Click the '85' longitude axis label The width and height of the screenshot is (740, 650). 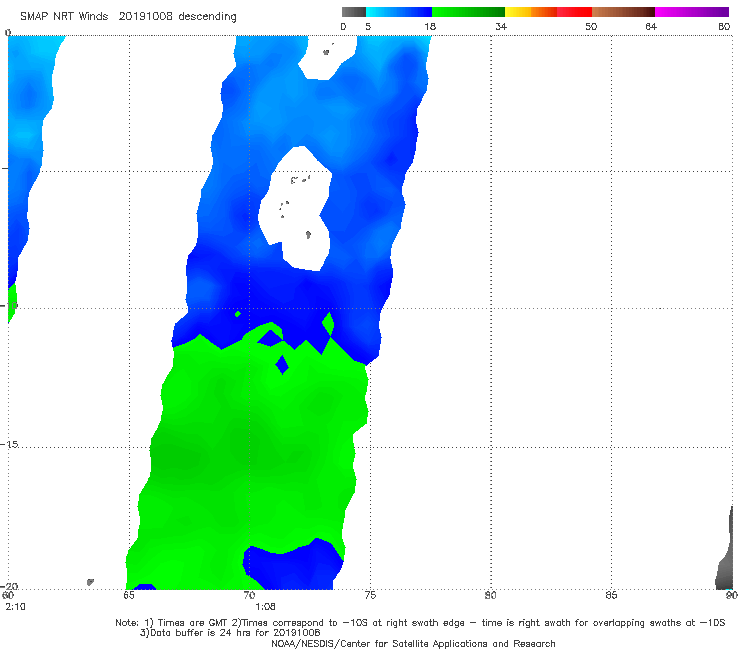[611, 595]
